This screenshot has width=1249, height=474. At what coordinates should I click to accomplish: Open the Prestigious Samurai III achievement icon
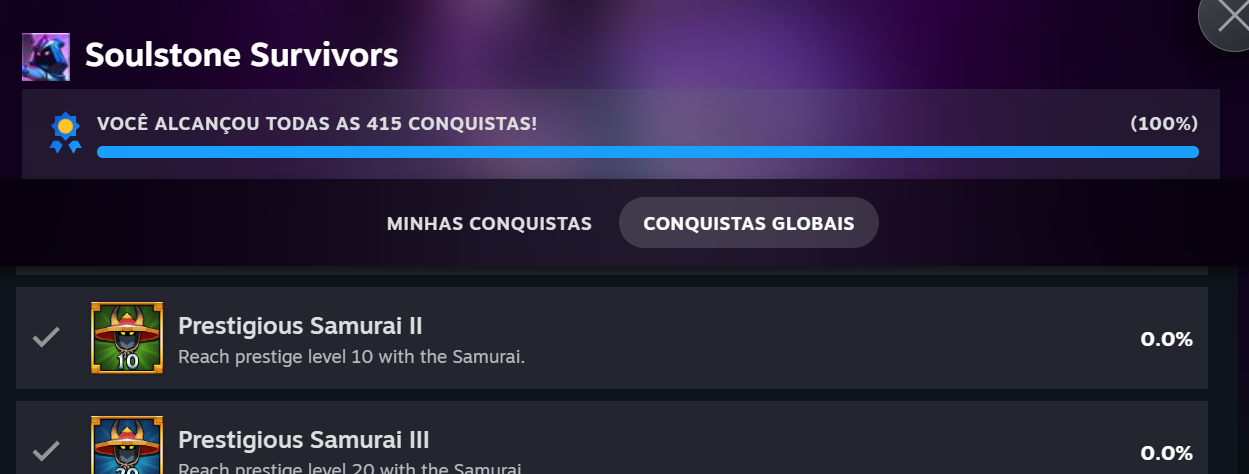click(x=127, y=446)
